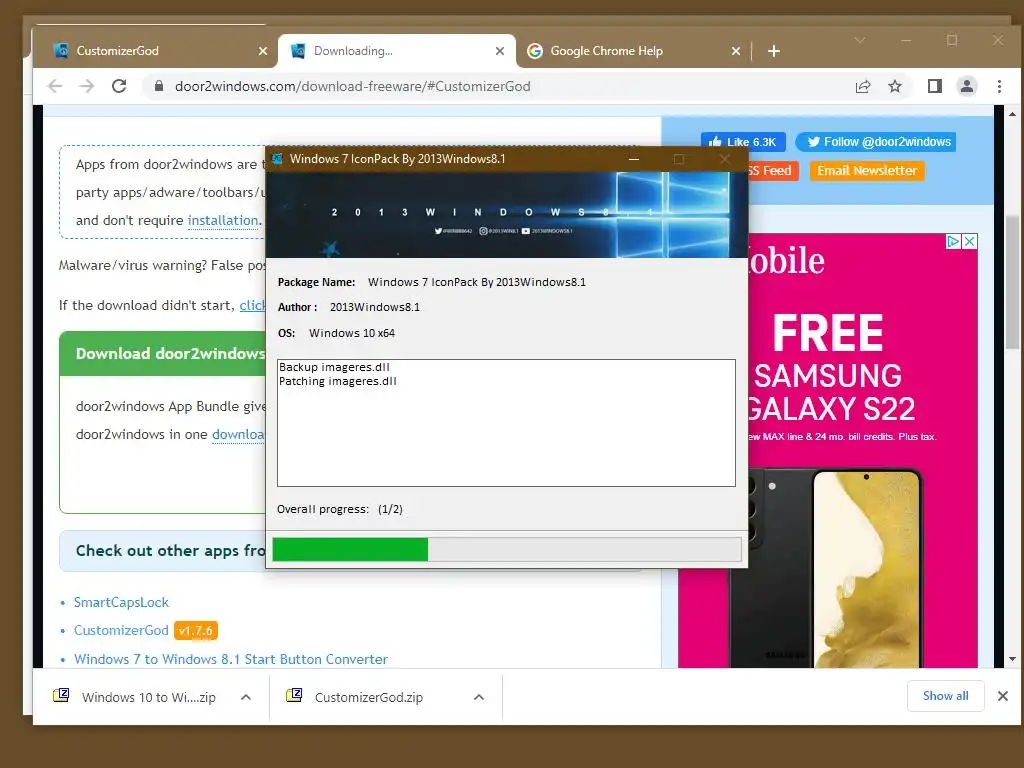Switch to the Google Chrome Help tab
The image size is (1024, 768).
pos(633,51)
